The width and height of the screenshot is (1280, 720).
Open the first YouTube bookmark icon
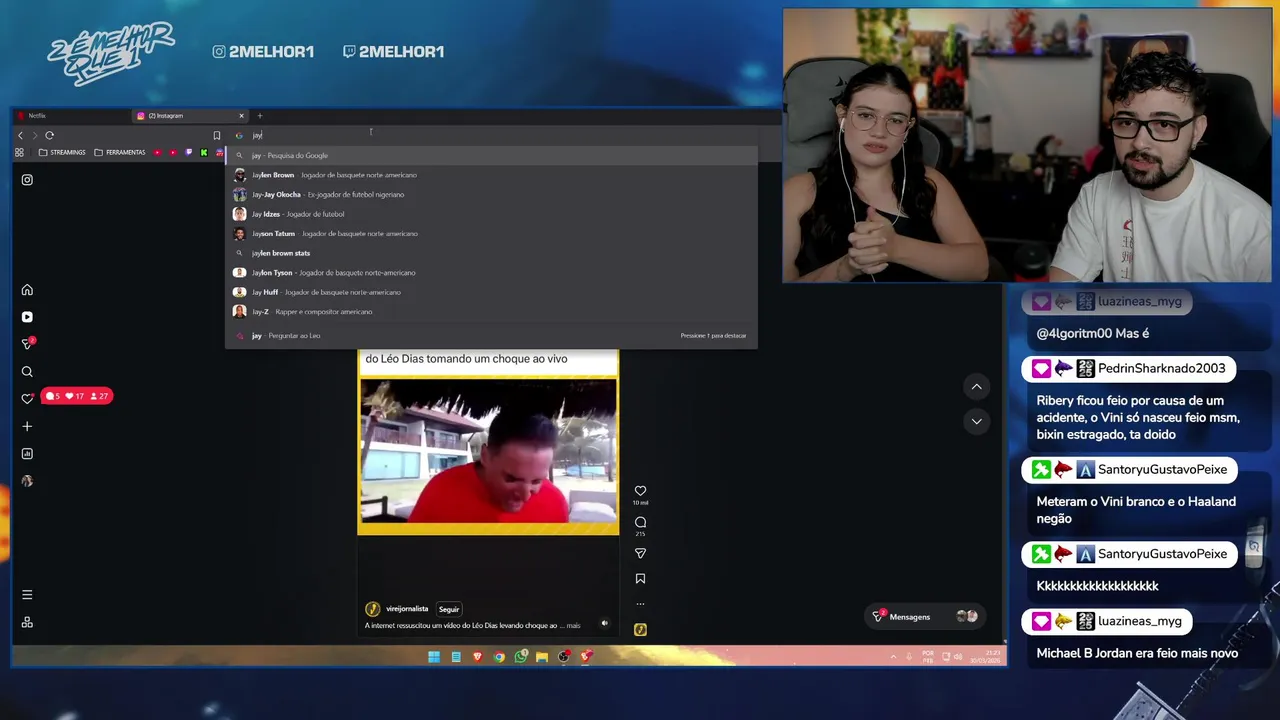[x=157, y=152]
